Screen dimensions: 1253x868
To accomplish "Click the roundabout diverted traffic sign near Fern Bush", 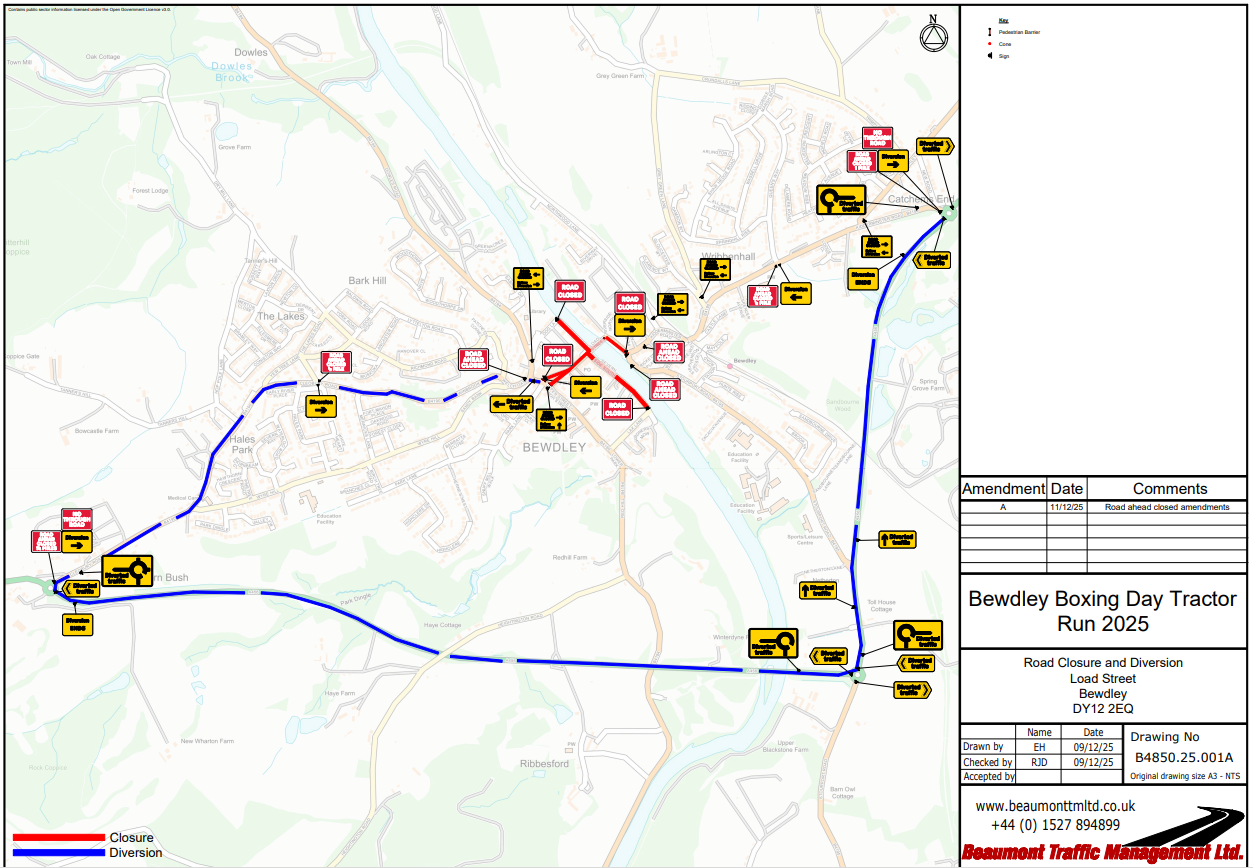I will pos(127,571).
